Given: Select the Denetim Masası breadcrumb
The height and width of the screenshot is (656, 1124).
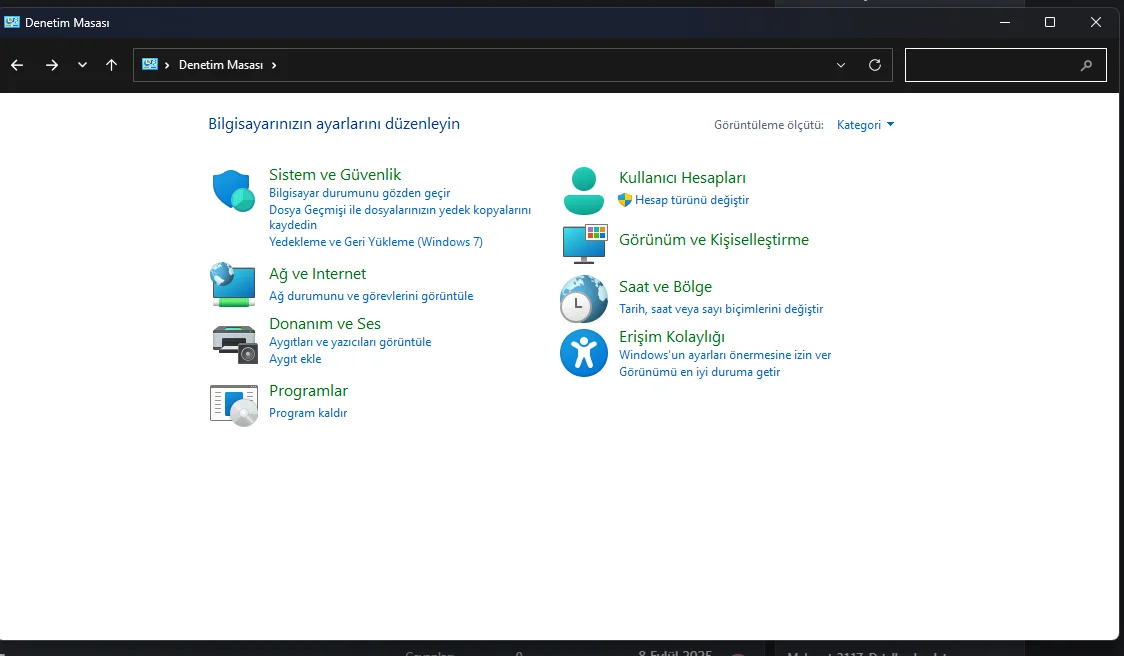Looking at the screenshot, I should [x=221, y=65].
